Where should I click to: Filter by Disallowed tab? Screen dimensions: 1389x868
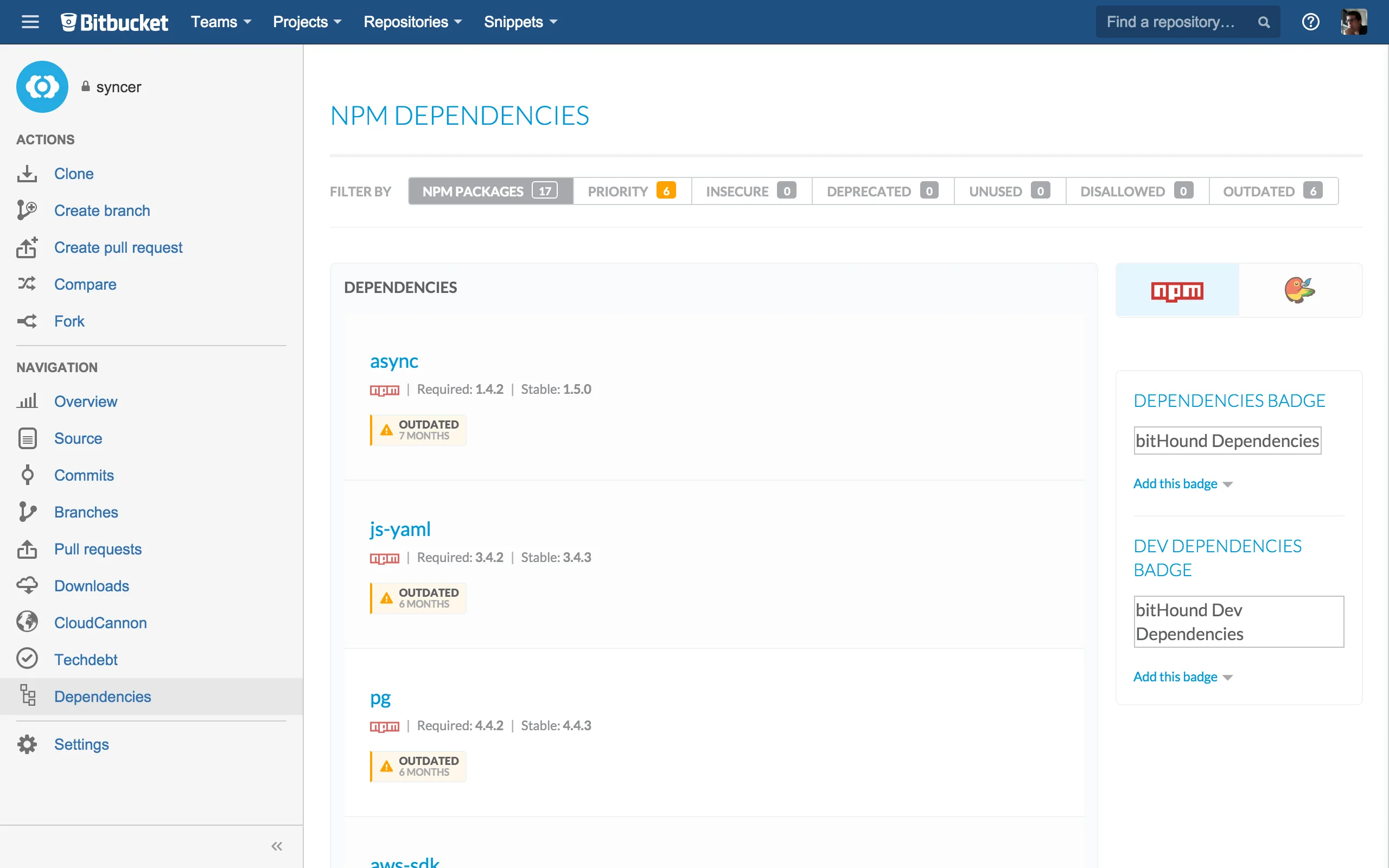pos(1137,191)
